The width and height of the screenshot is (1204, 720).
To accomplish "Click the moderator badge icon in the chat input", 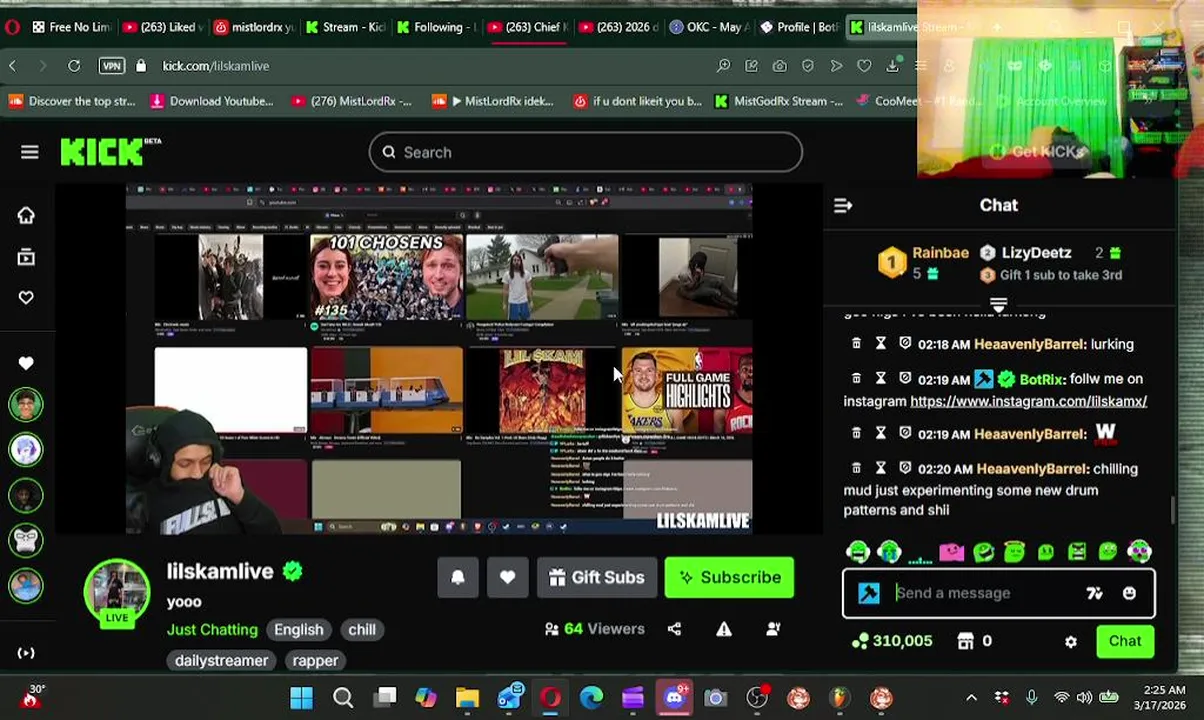I will [868, 593].
